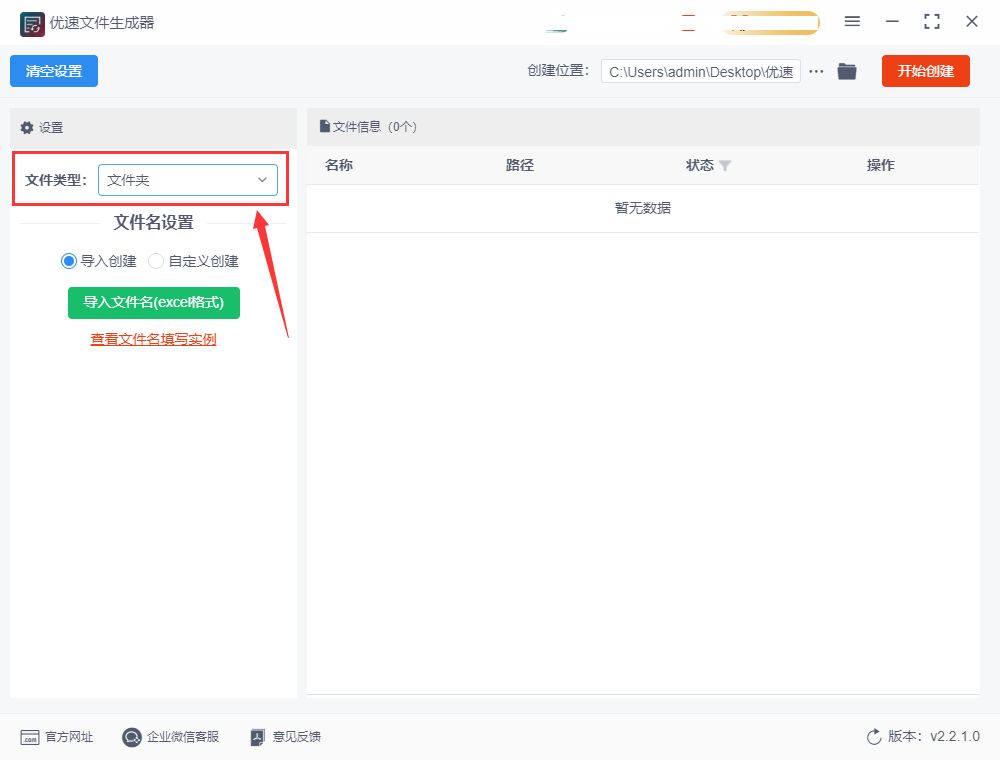Click the 创建位置 path input field
The width and height of the screenshot is (1000, 760).
pos(700,71)
